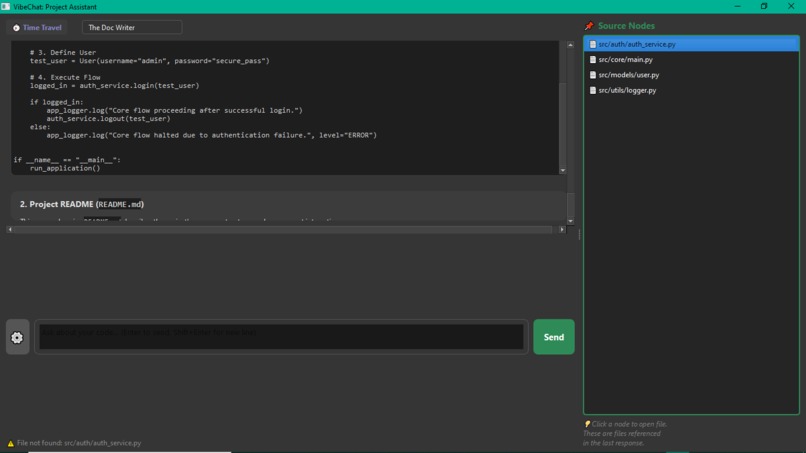Click the Time Travel clock icon
Image resolution: width=806 pixels, height=453 pixels.
16,28
